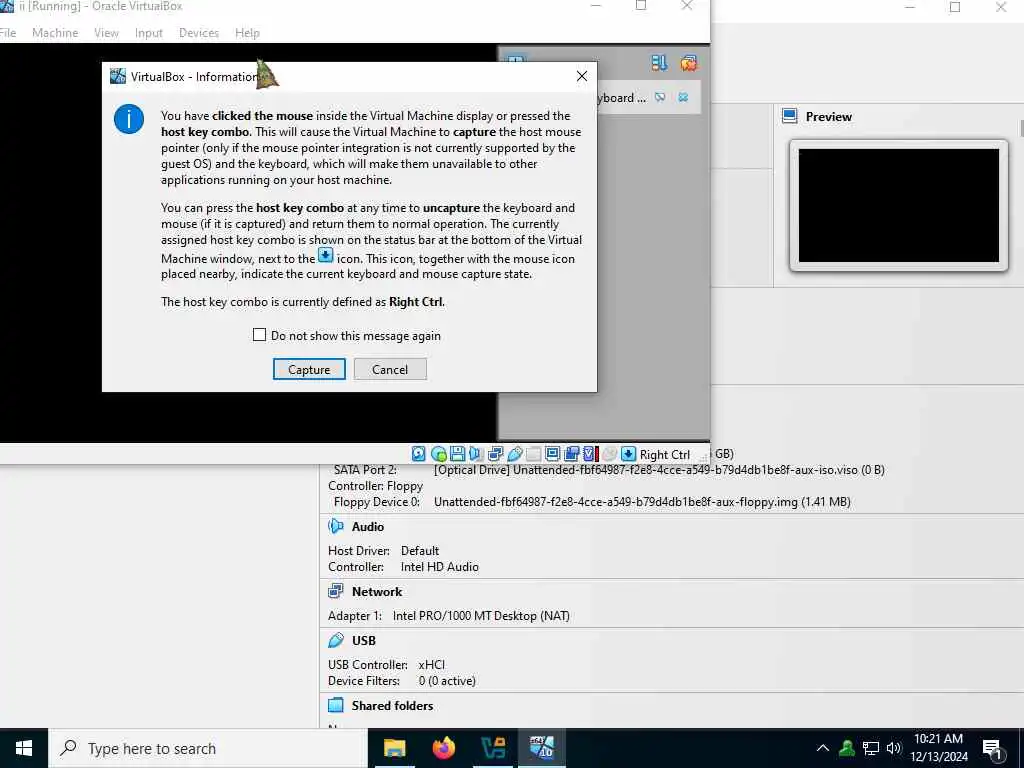Viewport: 1024px width, 768px height.
Task: Click the network adapters status icon
Action: point(495,454)
